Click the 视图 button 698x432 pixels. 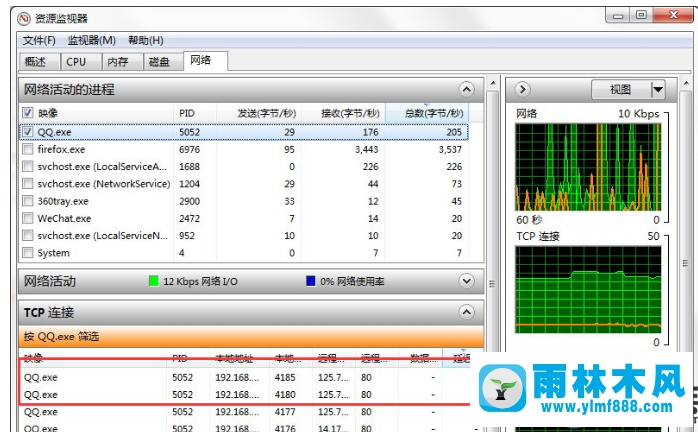(x=621, y=90)
